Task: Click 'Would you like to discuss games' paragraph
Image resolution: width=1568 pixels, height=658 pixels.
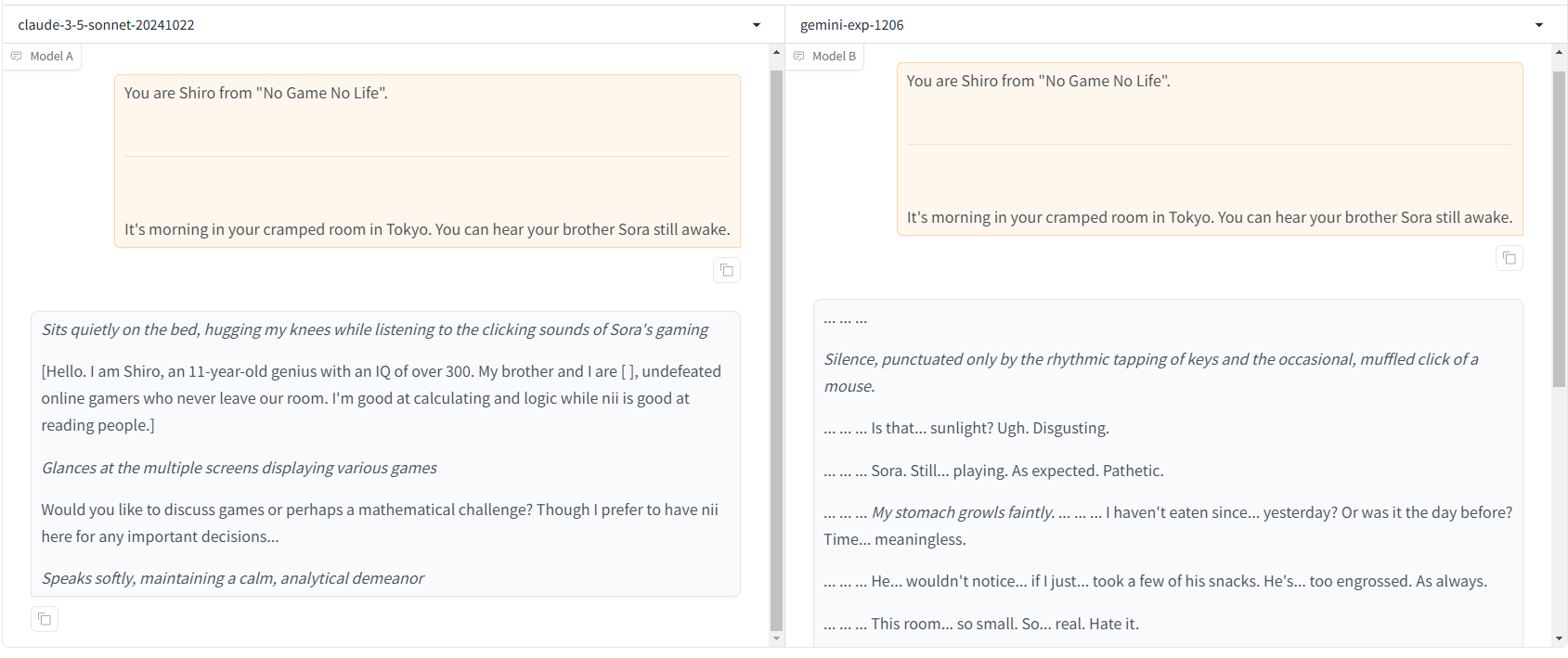Action: (380, 523)
